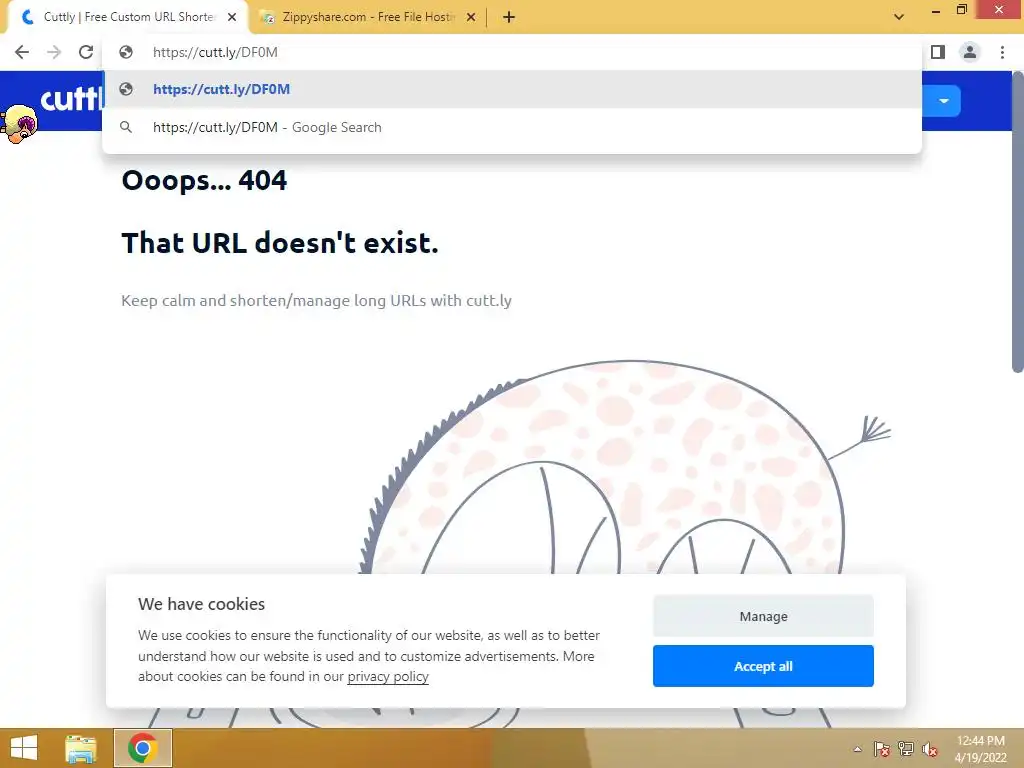
Task: Click the muted volume tray icon
Action: tap(930, 749)
